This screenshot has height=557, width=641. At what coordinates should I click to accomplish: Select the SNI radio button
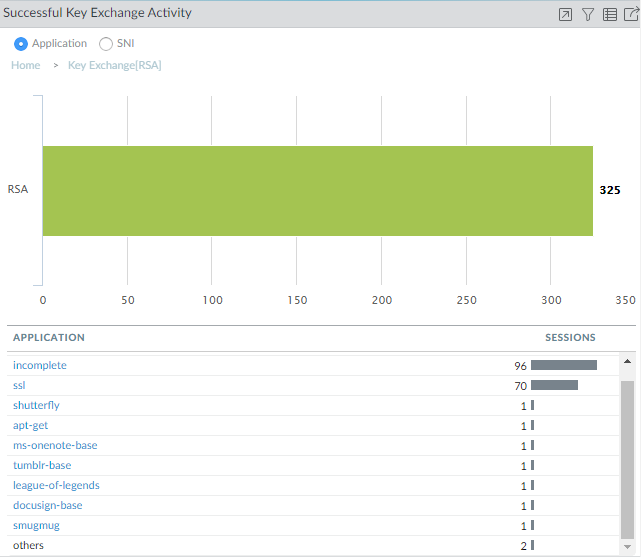click(x=106, y=44)
